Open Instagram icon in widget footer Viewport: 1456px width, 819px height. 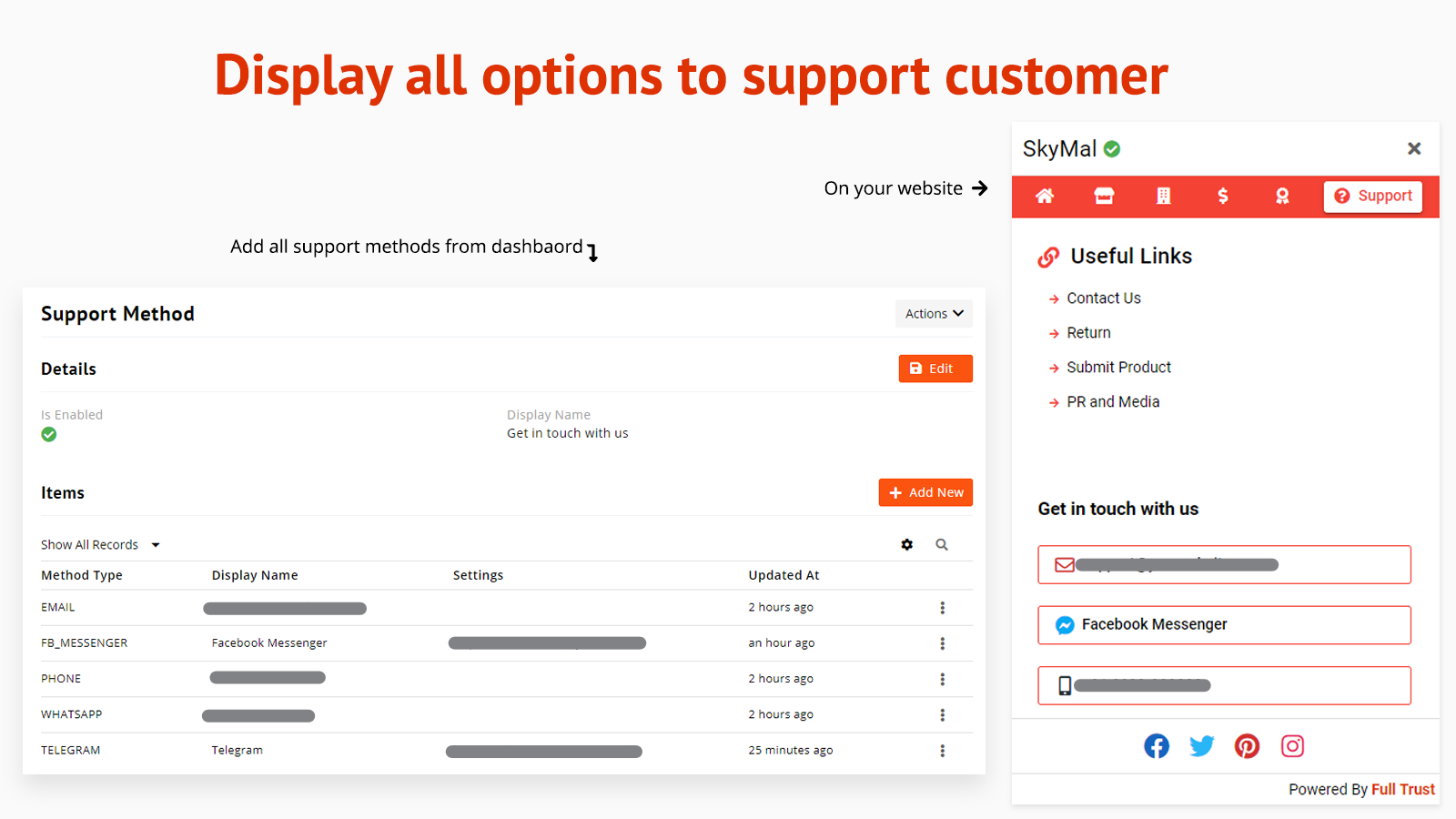(x=1292, y=745)
